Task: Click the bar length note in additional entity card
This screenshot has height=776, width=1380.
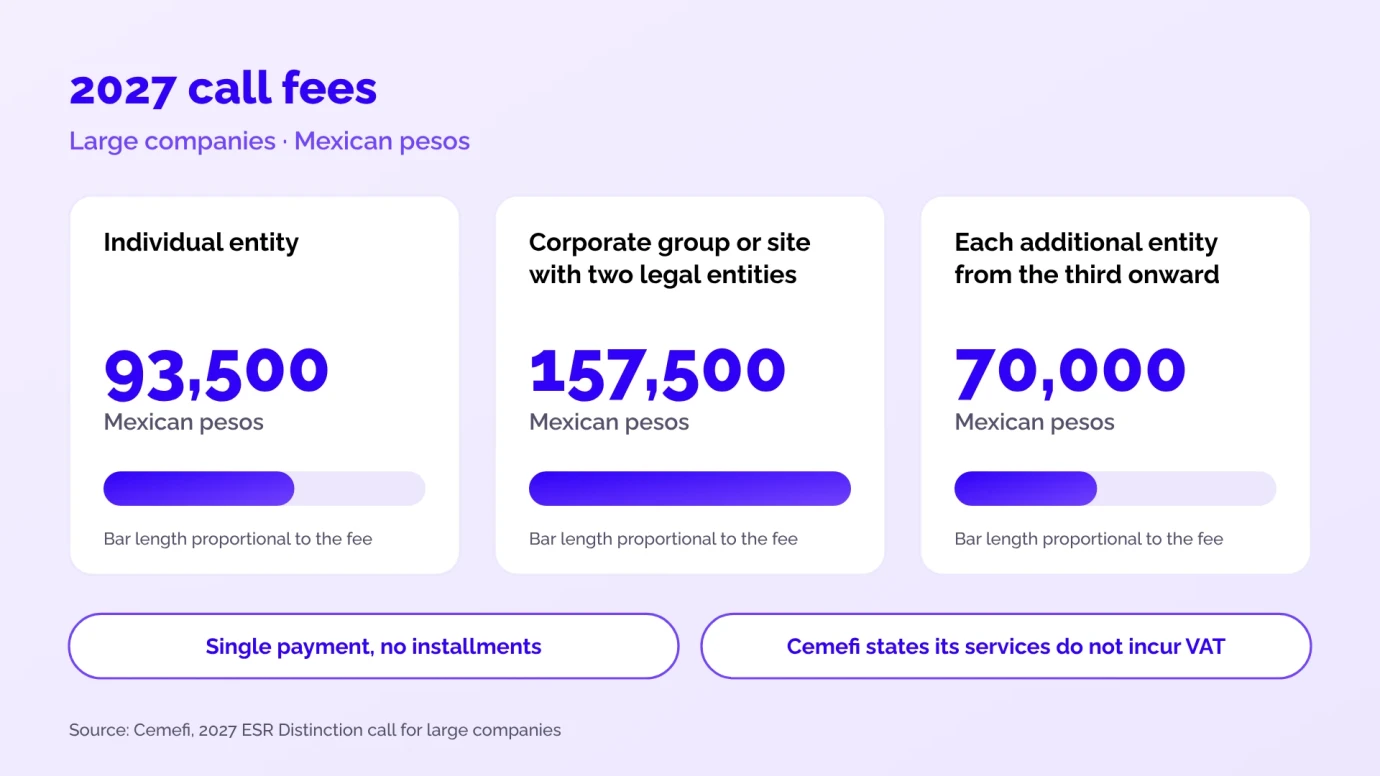Action: tap(1089, 539)
